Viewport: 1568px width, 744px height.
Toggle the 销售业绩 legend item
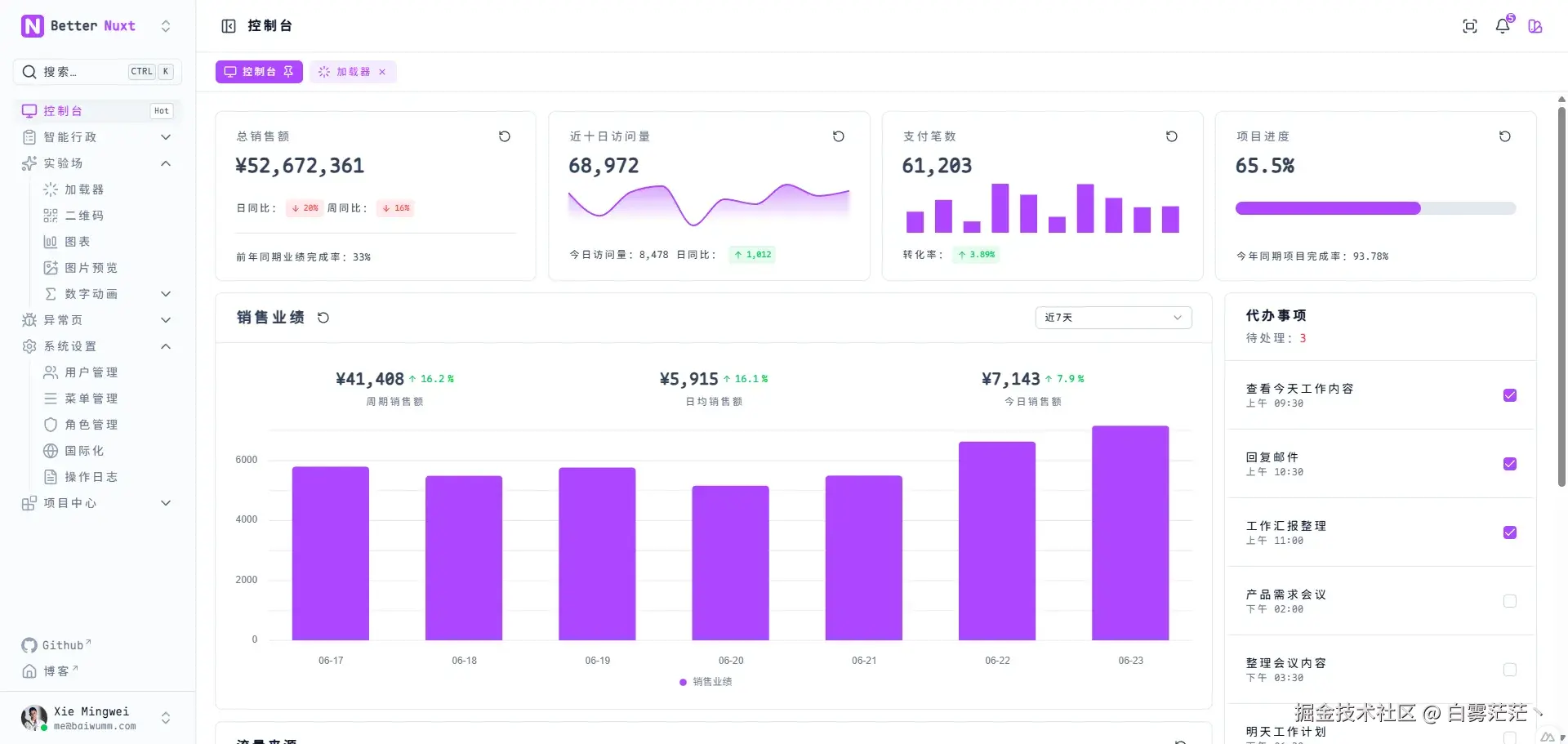tap(706, 682)
